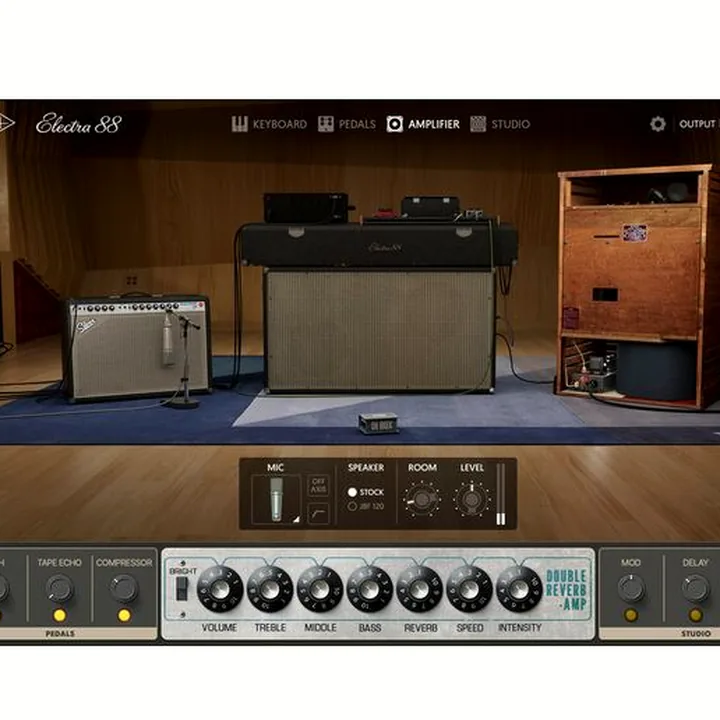Click the Studio tab grille icon
Viewport: 720px width, 720px height.
[x=478, y=124]
